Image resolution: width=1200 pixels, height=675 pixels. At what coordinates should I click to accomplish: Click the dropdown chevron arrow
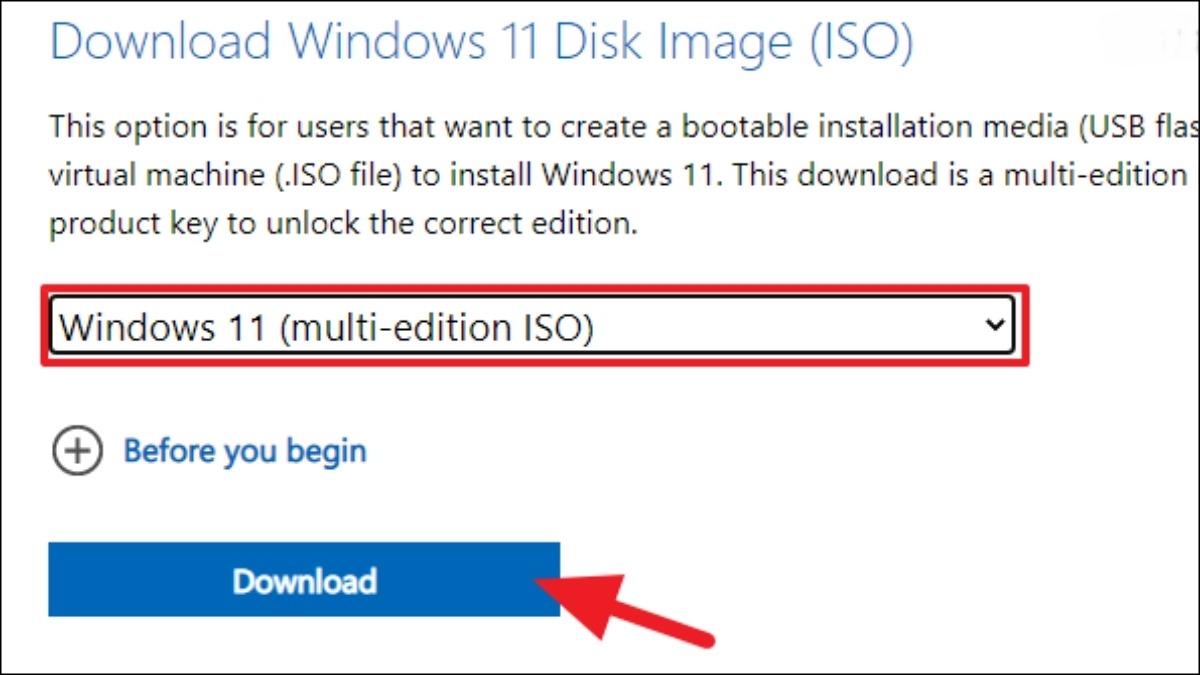click(x=993, y=325)
